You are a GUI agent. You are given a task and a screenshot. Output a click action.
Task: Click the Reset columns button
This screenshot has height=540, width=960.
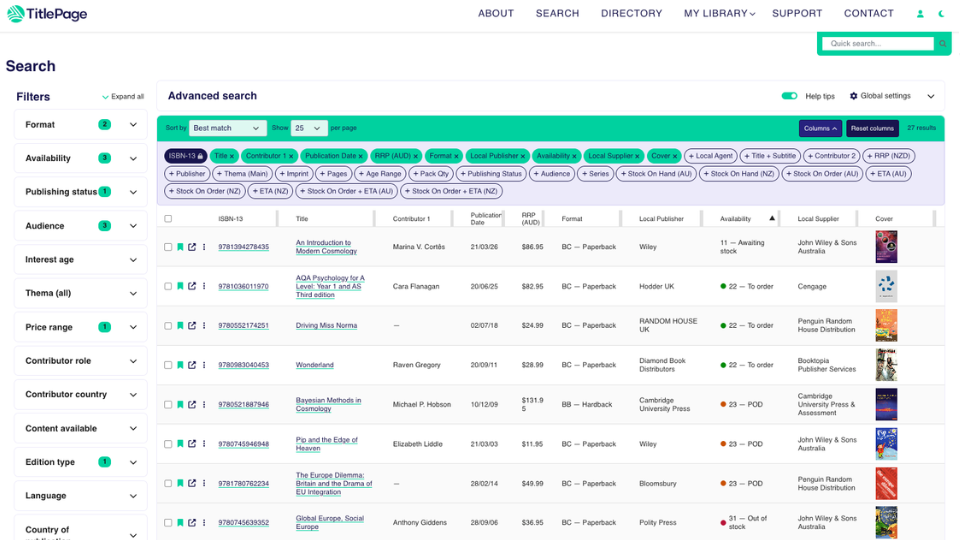(872, 129)
